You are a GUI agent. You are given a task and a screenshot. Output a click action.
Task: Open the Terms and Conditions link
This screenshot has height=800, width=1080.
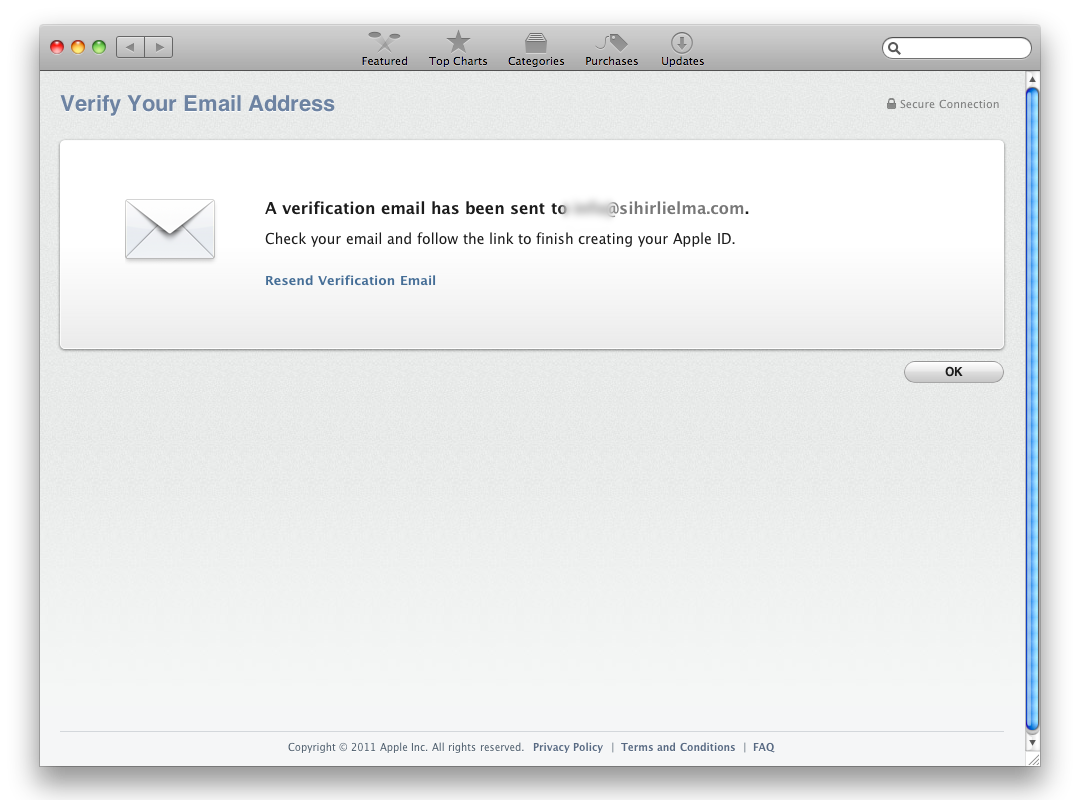(x=678, y=747)
